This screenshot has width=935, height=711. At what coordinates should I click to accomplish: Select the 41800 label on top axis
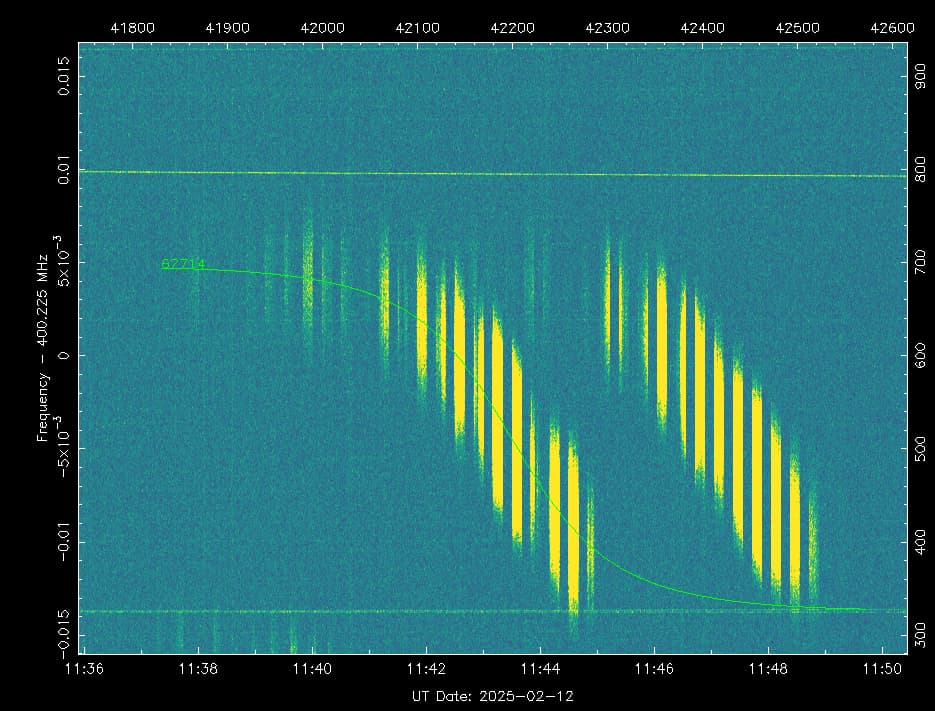[x=133, y=28]
